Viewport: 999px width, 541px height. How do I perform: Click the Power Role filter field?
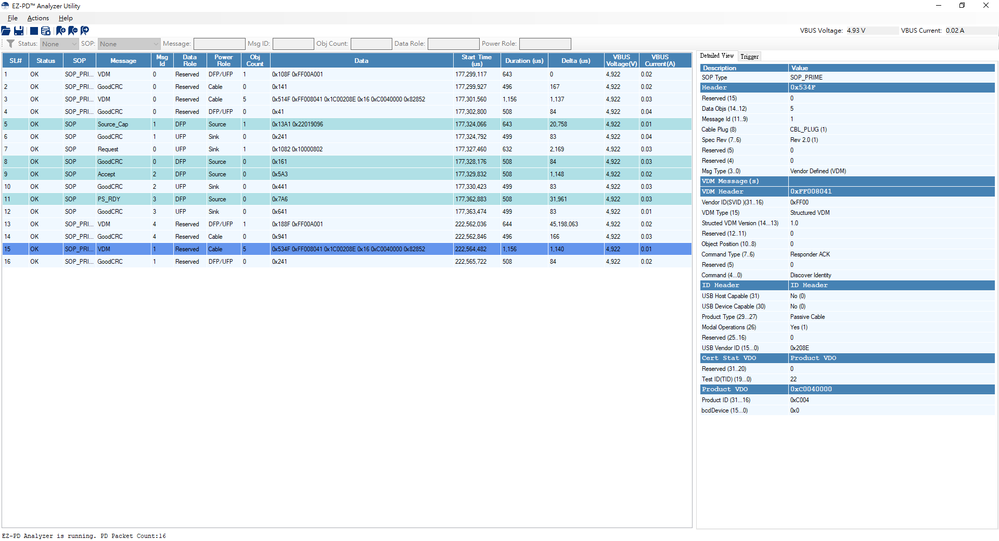(545, 44)
